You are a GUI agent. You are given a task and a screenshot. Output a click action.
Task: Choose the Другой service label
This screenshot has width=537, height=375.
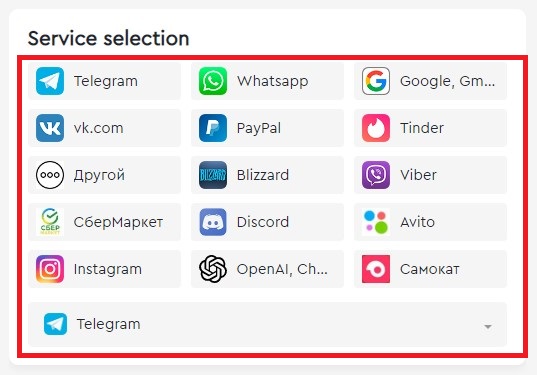click(x=99, y=175)
